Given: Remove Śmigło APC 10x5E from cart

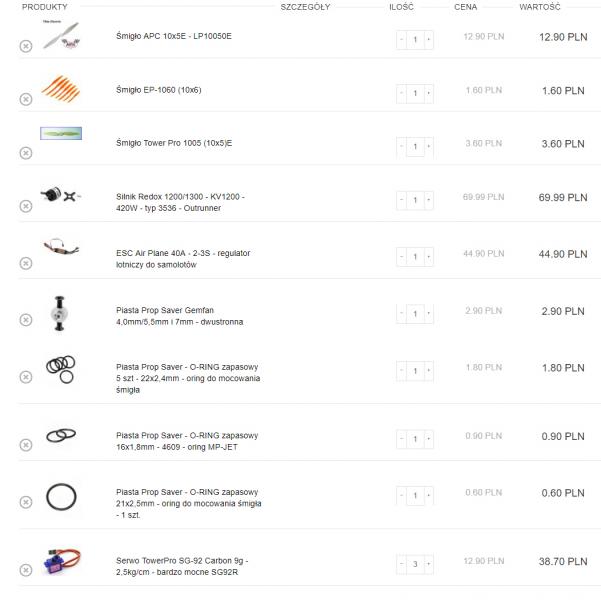Looking at the screenshot, I should click(x=26, y=46).
